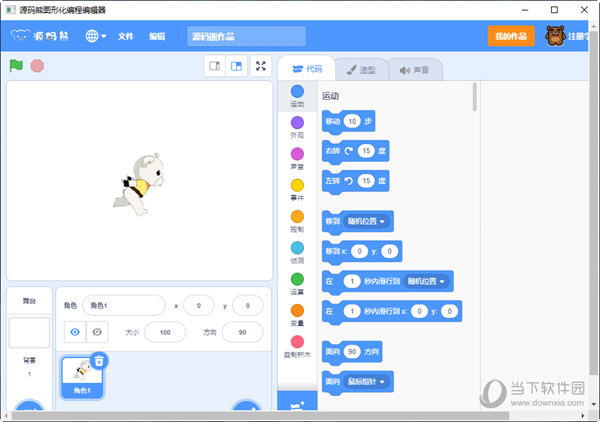Click the add backdrop round button
The width and height of the screenshot is (600, 422).
tap(29, 406)
